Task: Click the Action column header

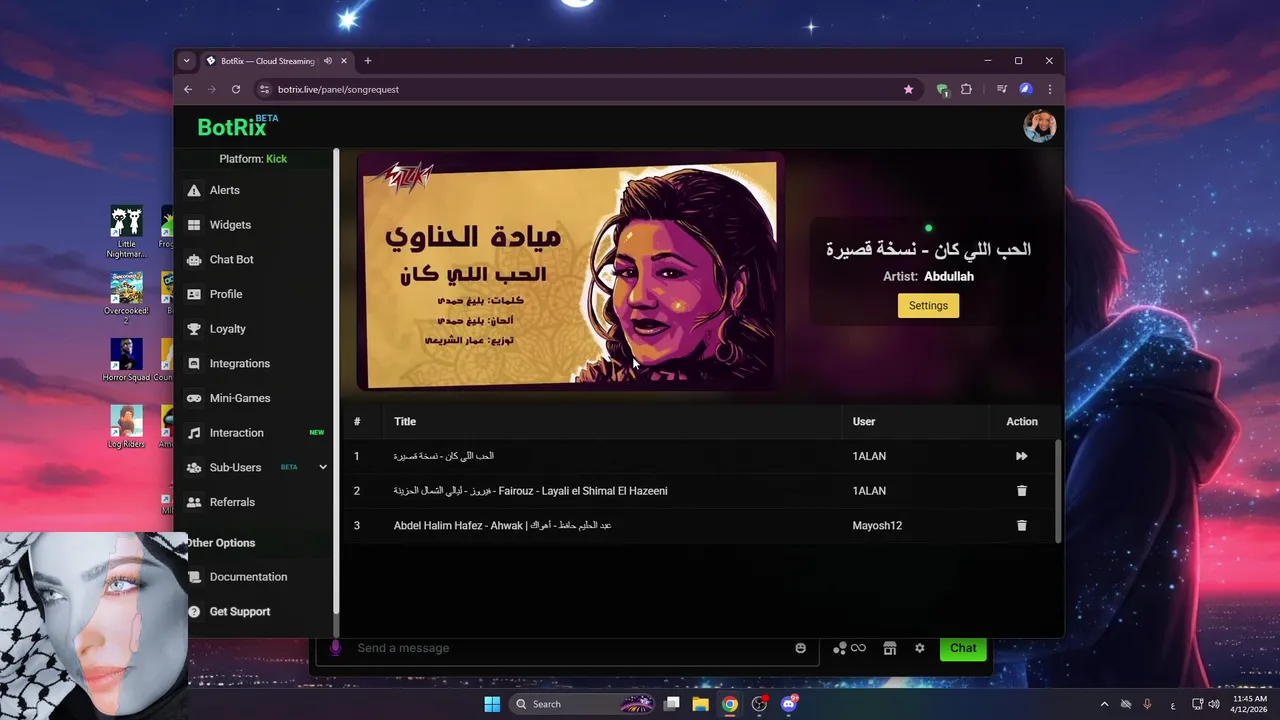Action: click(1022, 422)
